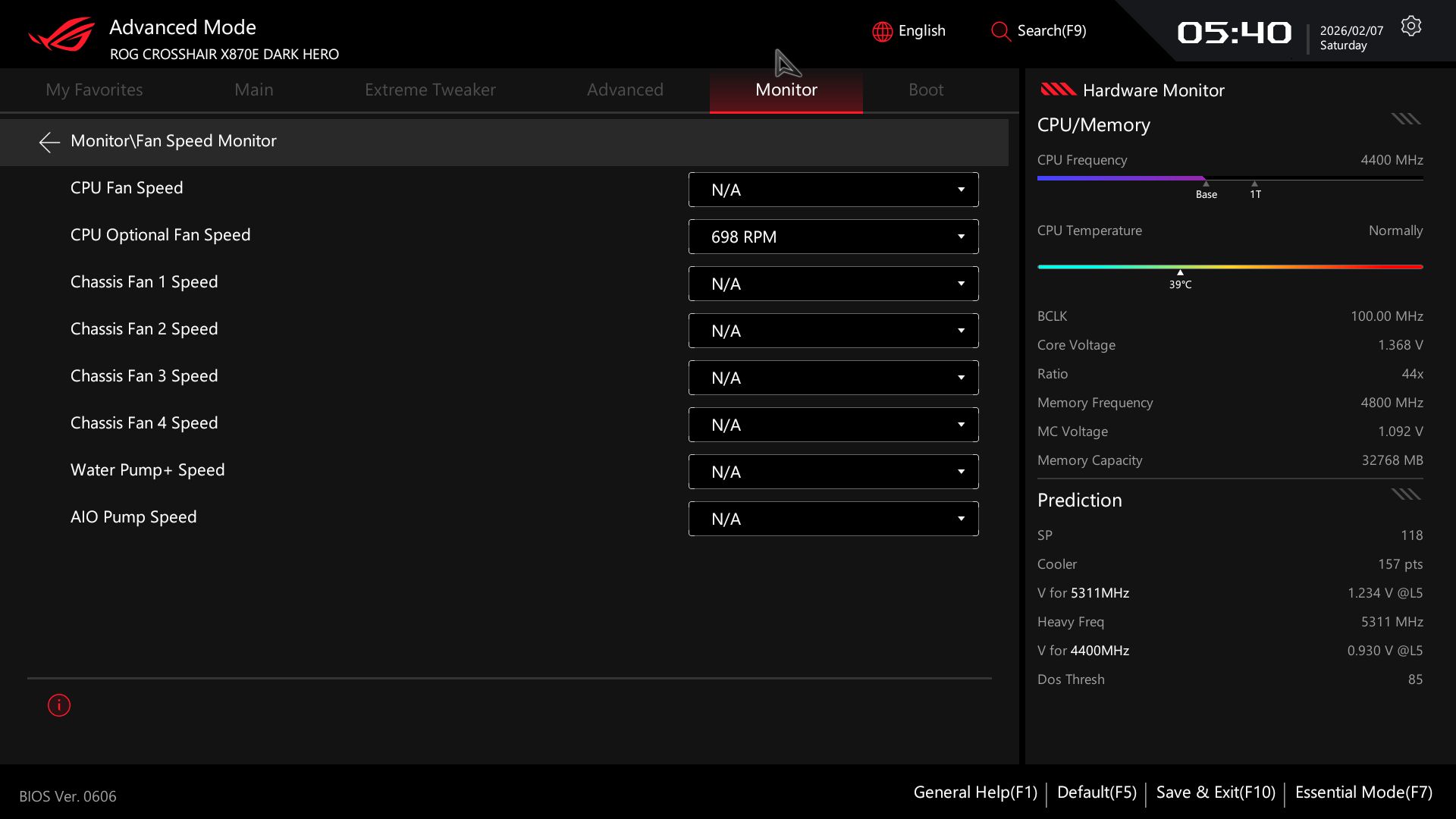
Task: Click the back arrow beside Monitor\Fan Speed Monitor
Action: tap(49, 142)
